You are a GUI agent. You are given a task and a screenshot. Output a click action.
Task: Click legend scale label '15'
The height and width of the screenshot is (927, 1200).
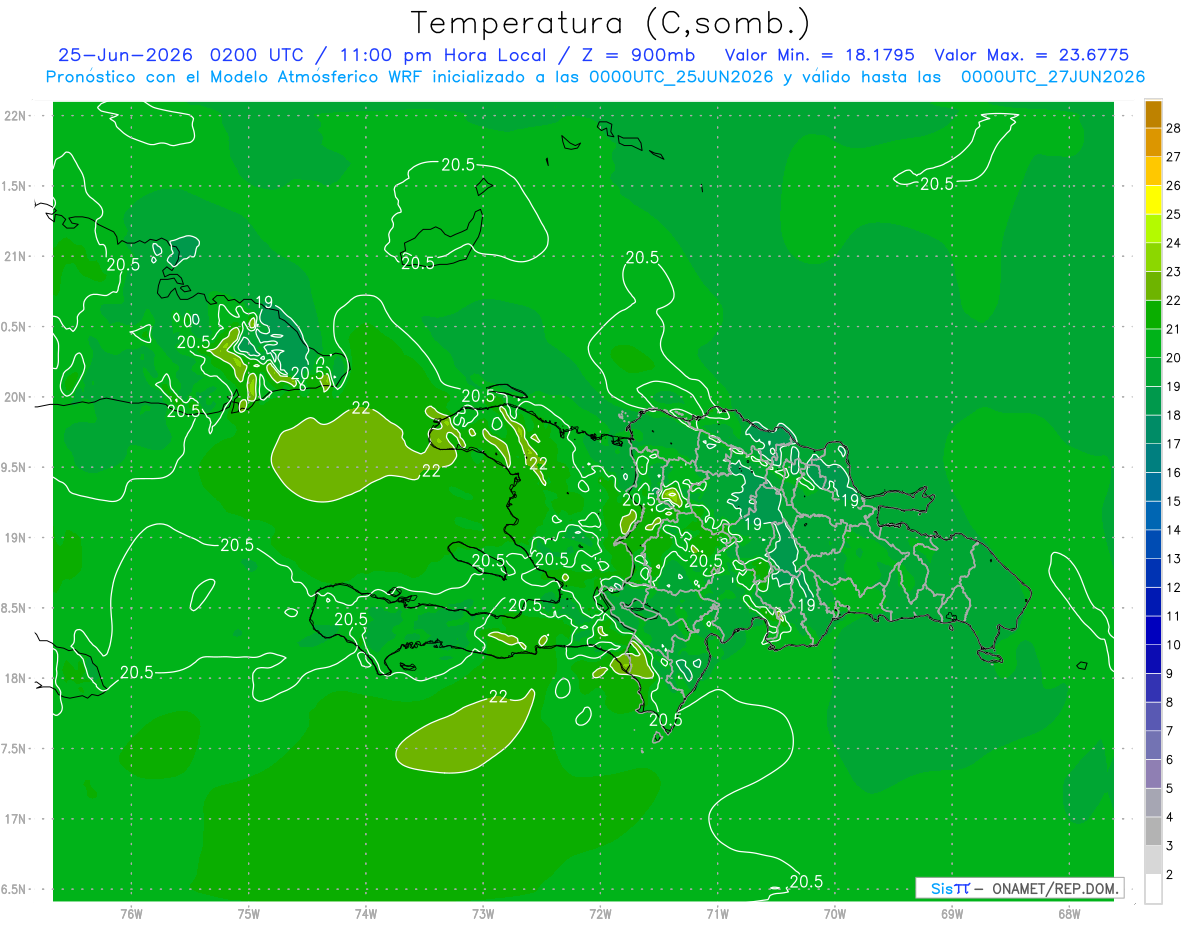(x=1174, y=501)
